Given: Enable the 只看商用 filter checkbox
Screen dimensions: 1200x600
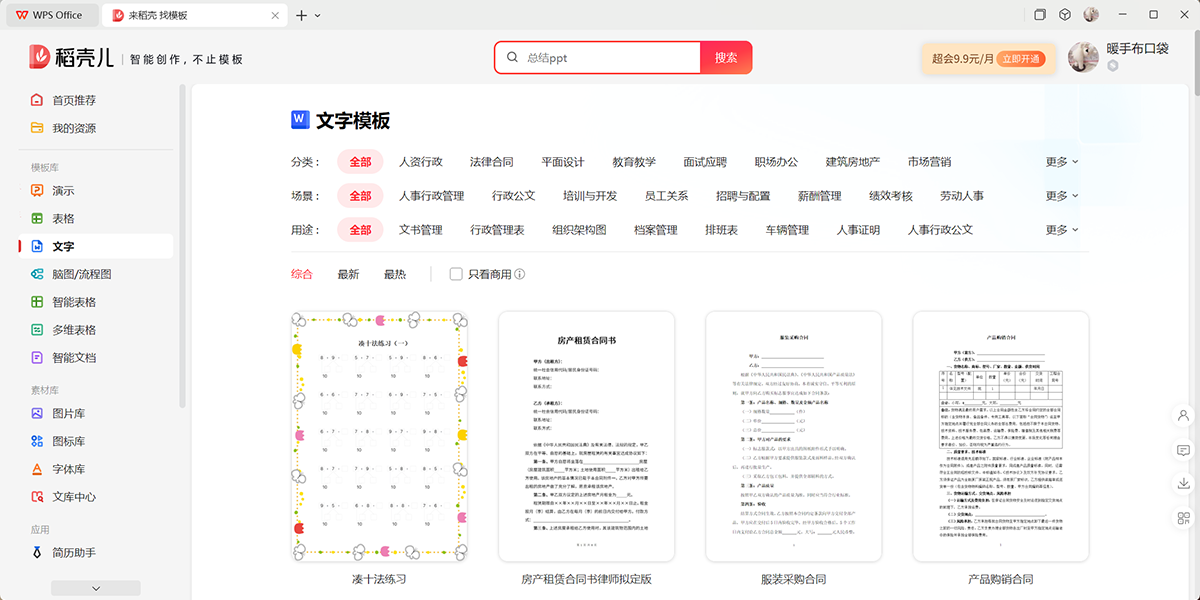Looking at the screenshot, I should point(456,272).
